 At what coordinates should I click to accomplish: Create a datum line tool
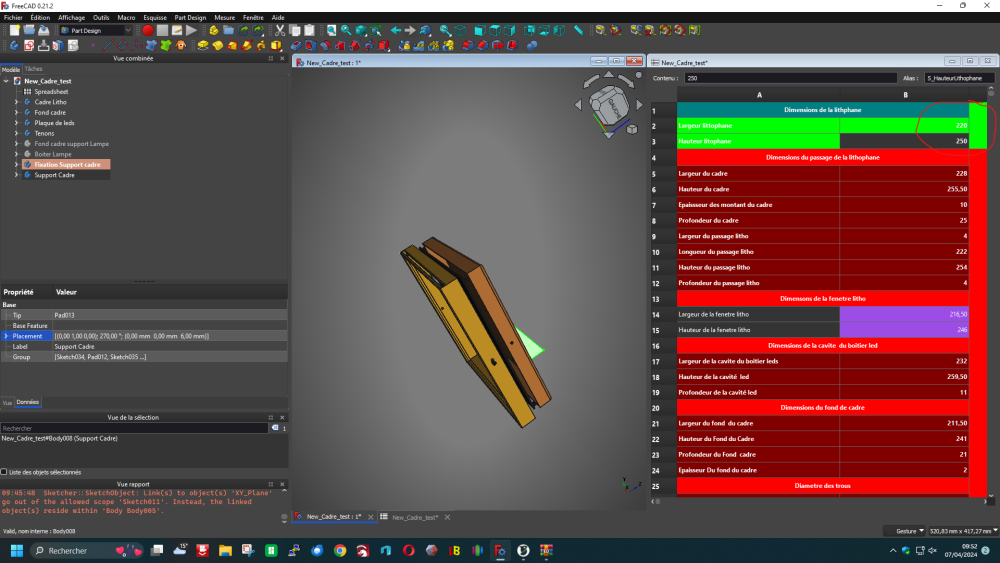pyautogui.click(x=107, y=45)
